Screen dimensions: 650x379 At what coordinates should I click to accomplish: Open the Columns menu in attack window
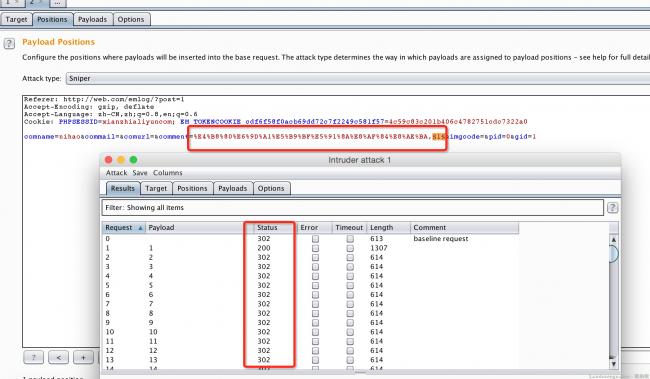pyautogui.click(x=167, y=173)
